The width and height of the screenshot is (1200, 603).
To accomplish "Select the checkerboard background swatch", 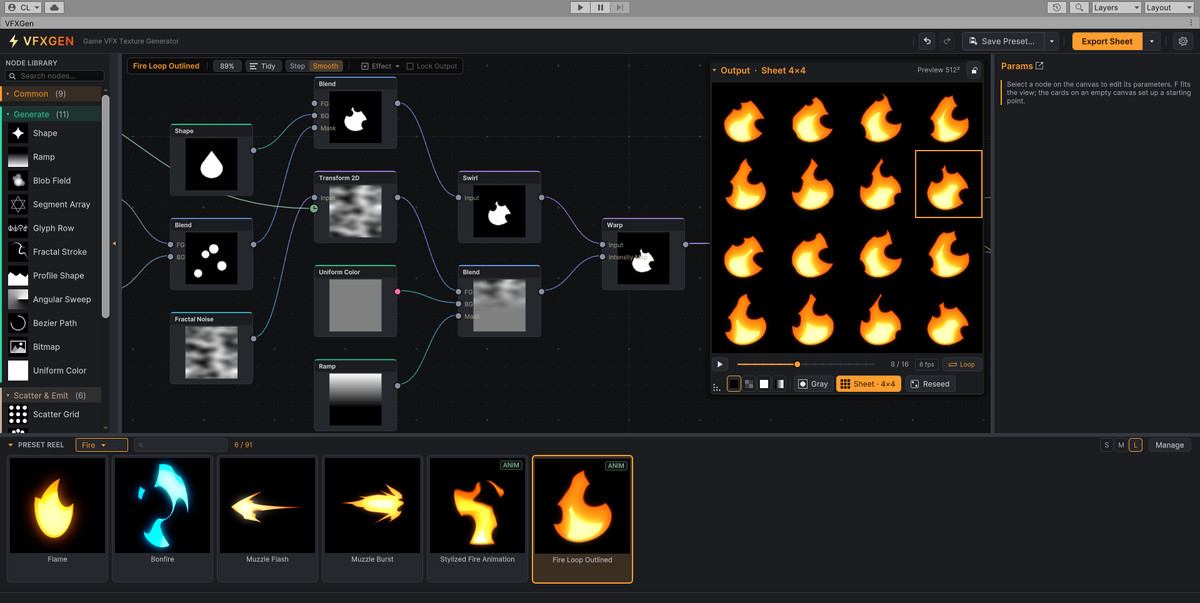I will (x=749, y=384).
